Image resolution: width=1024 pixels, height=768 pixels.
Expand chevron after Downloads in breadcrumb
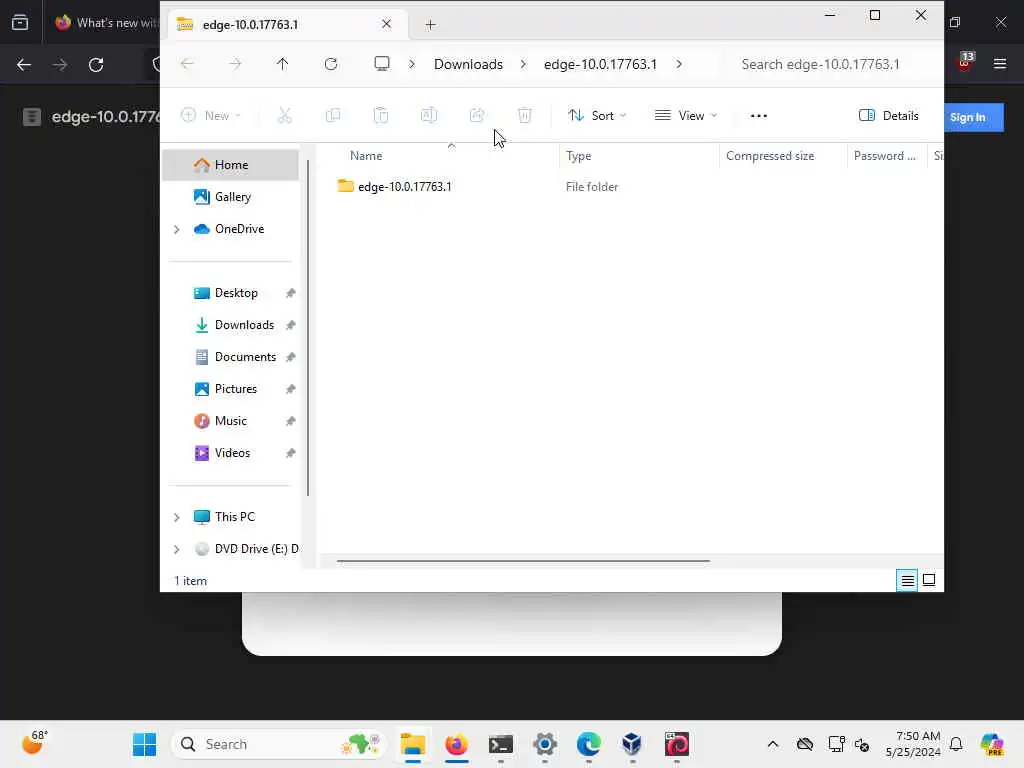point(523,64)
